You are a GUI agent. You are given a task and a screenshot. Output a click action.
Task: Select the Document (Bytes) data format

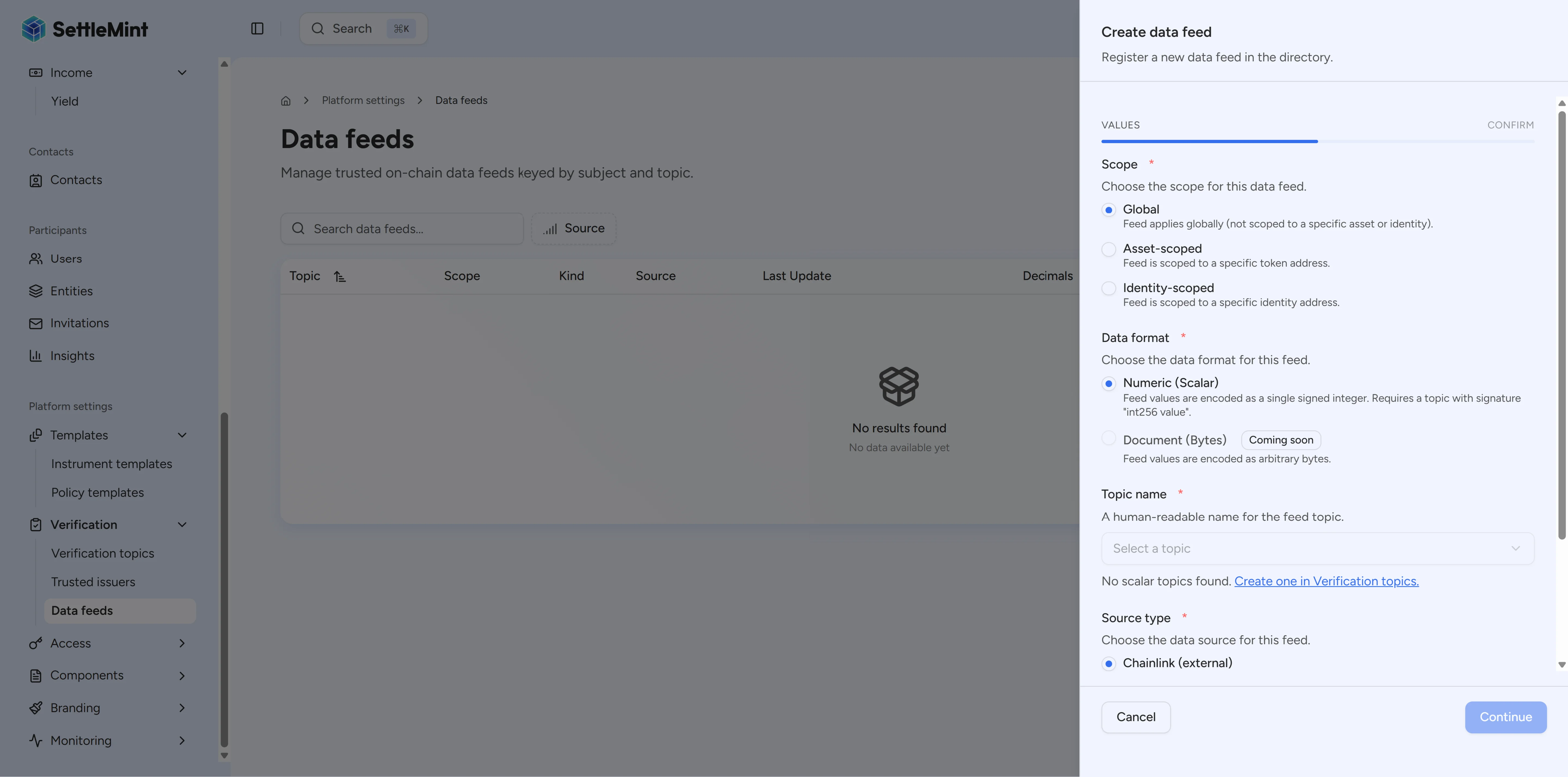(1108, 438)
